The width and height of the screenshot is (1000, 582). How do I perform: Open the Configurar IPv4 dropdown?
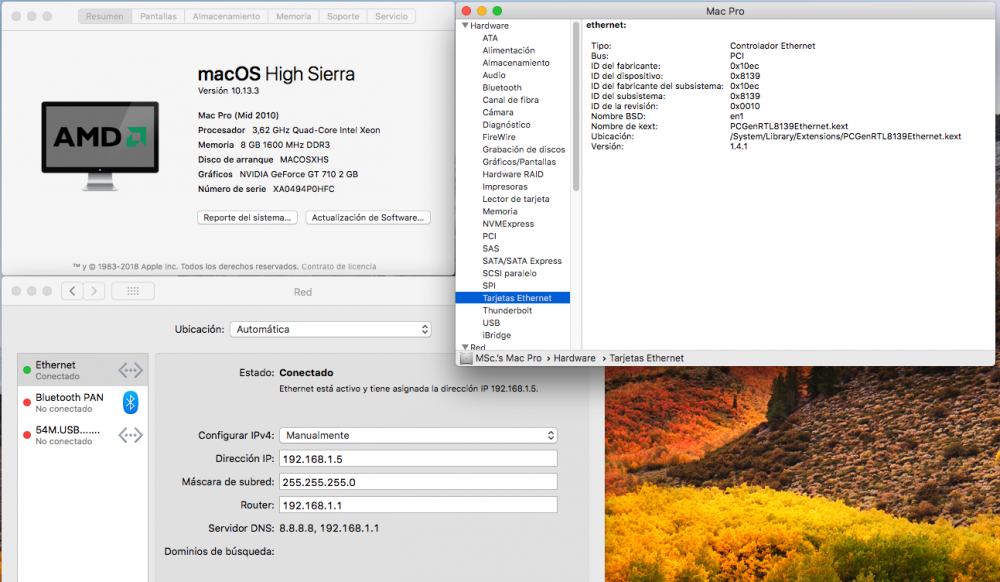coord(418,435)
